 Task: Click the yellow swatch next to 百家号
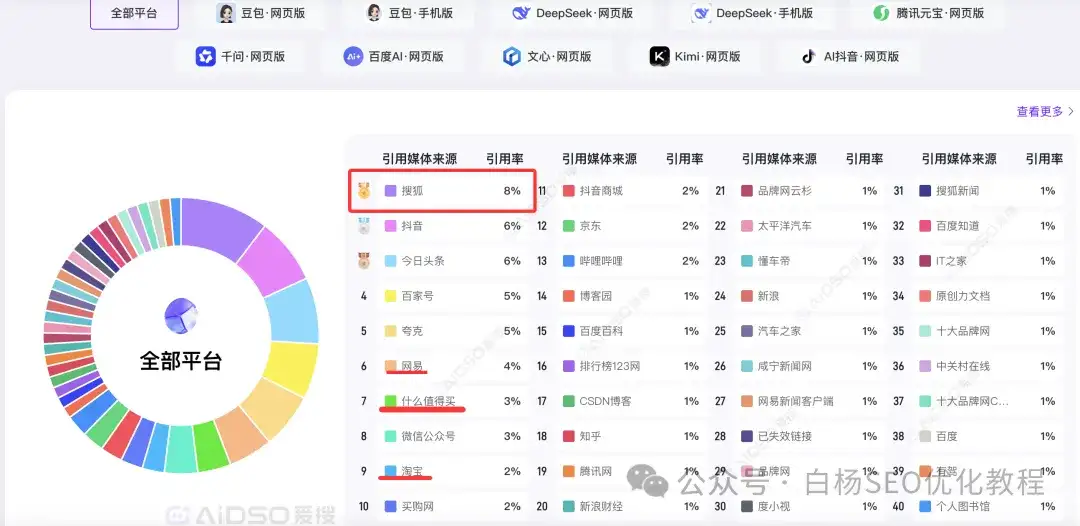[x=391, y=296]
